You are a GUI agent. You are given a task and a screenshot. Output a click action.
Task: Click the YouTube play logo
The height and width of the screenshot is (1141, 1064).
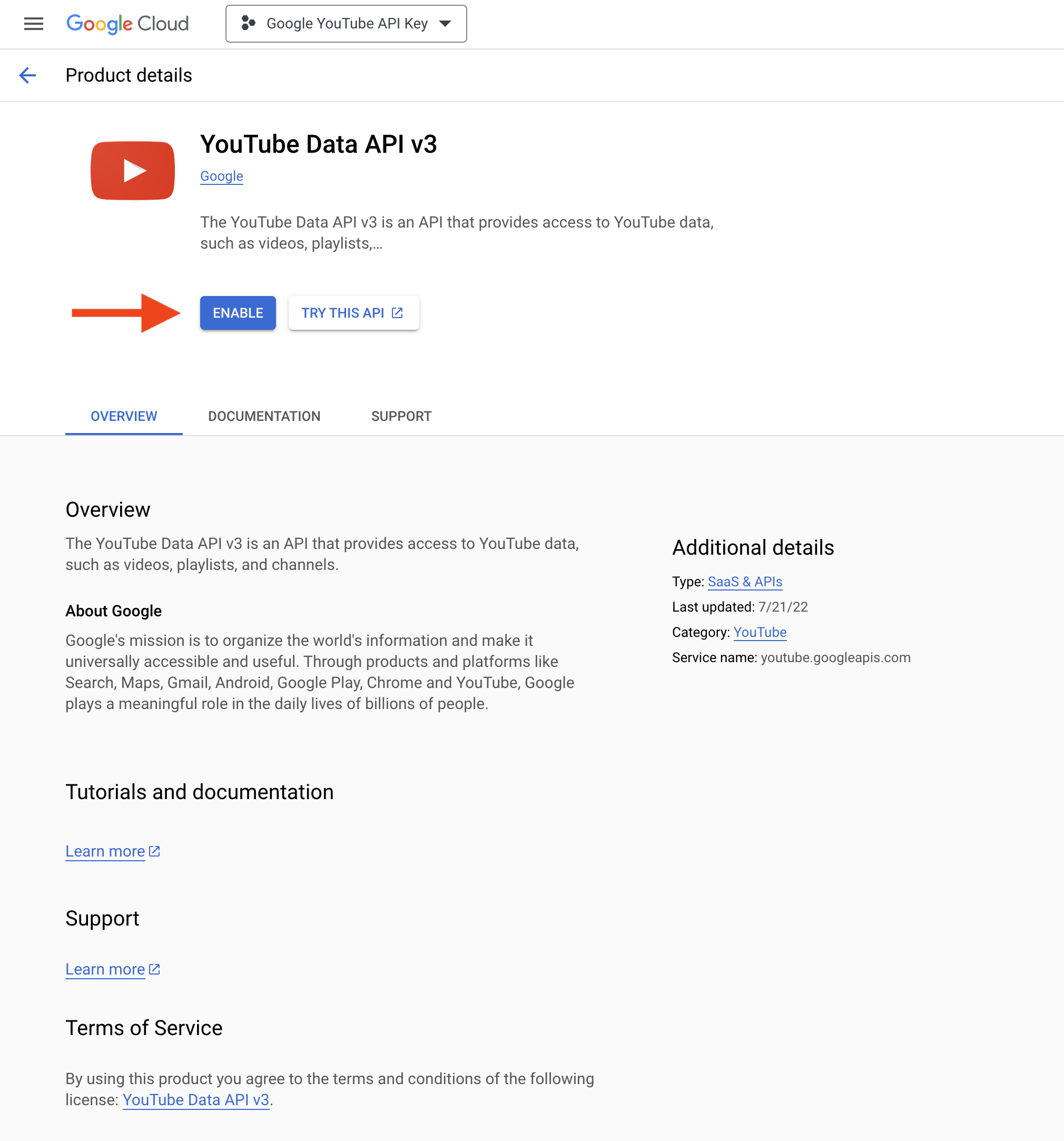click(133, 171)
